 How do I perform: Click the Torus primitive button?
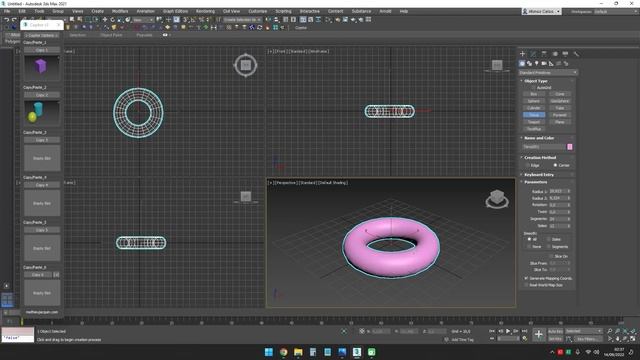coord(534,115)
